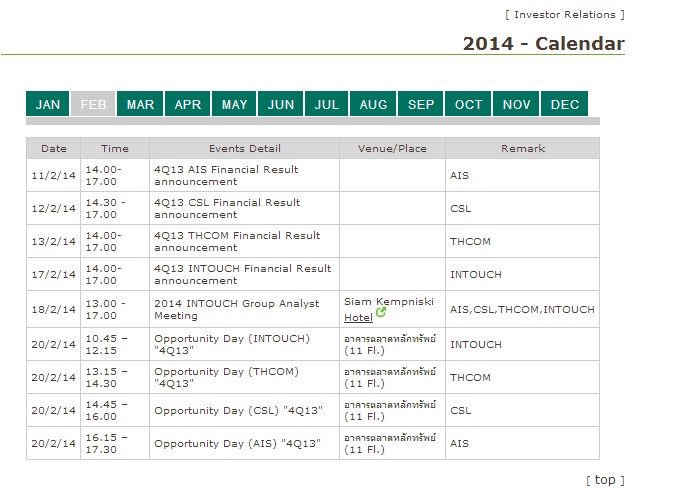Click the 13.00 - 17.00 time cell
The width and height of the screenshot is (677, 488).
(x=115, y=309)
